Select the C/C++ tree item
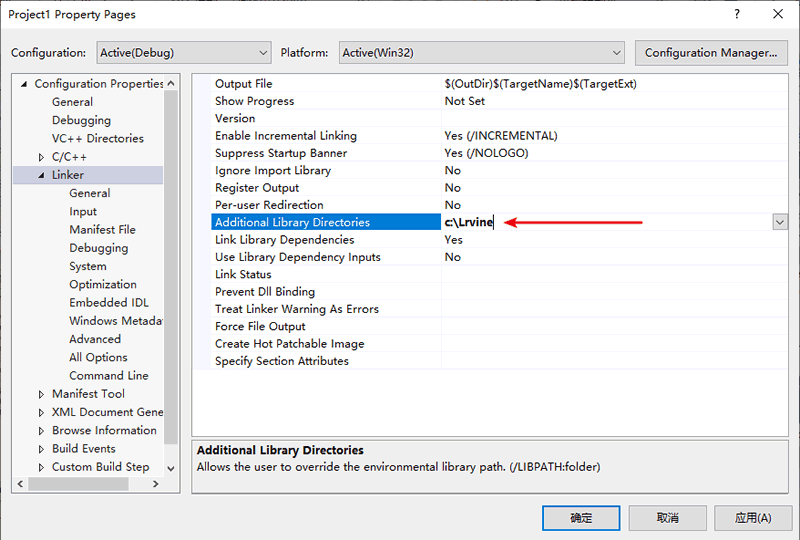Viewport: 800px width, 540px height. (x=69, y=157)
